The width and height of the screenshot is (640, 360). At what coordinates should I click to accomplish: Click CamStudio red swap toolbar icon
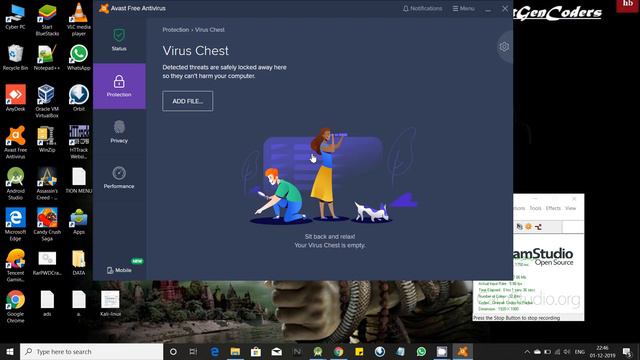point(538,227)
